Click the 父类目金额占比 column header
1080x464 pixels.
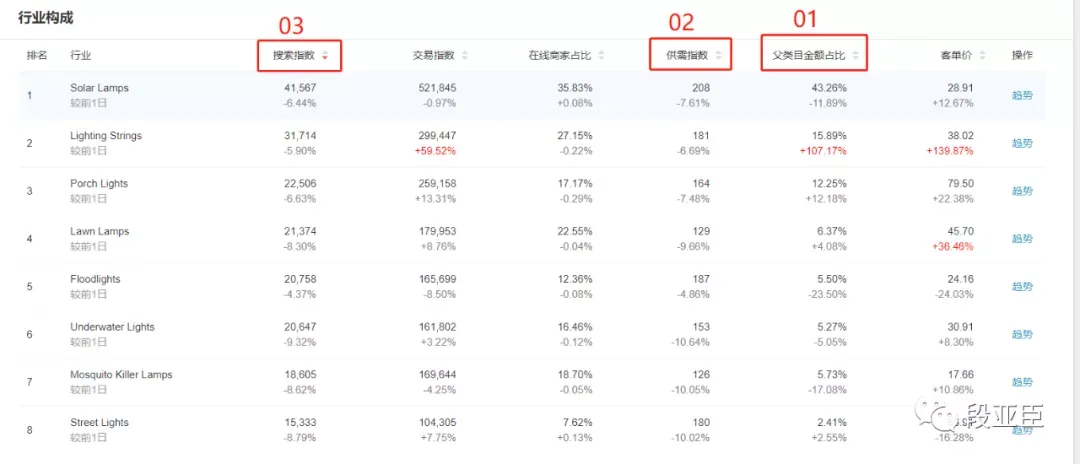coord(809,56)
